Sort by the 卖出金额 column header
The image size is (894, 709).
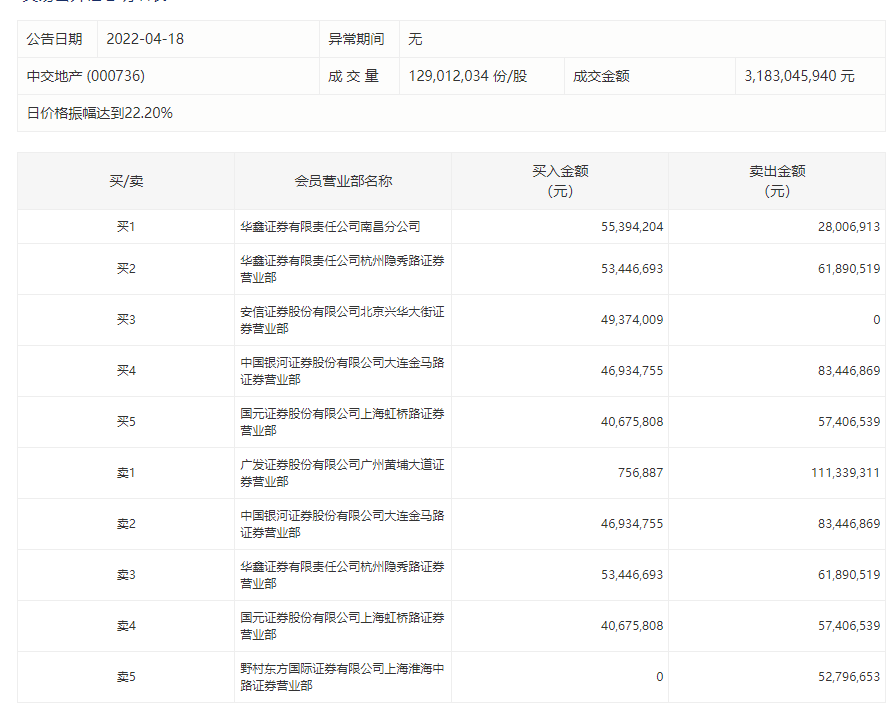click(777, 181)
